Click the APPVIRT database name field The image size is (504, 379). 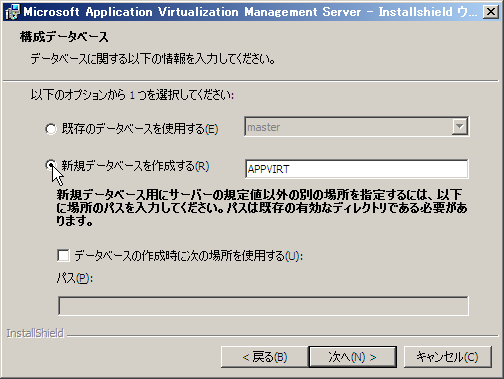[x=356, y=169]
